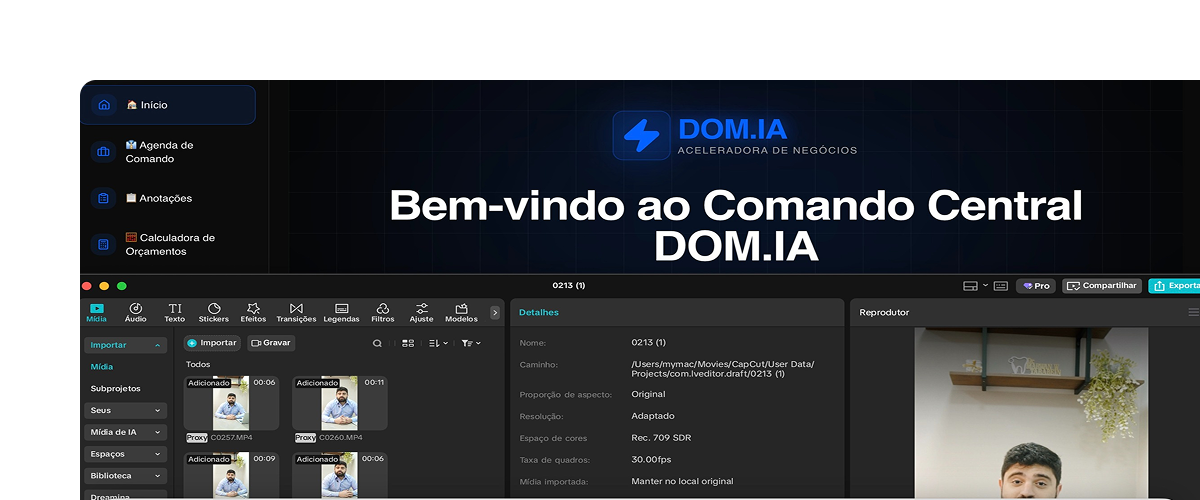1200x500 pixels.
Task: Click the Importar button
Action: pyautogui.click(x=212, y=343)
